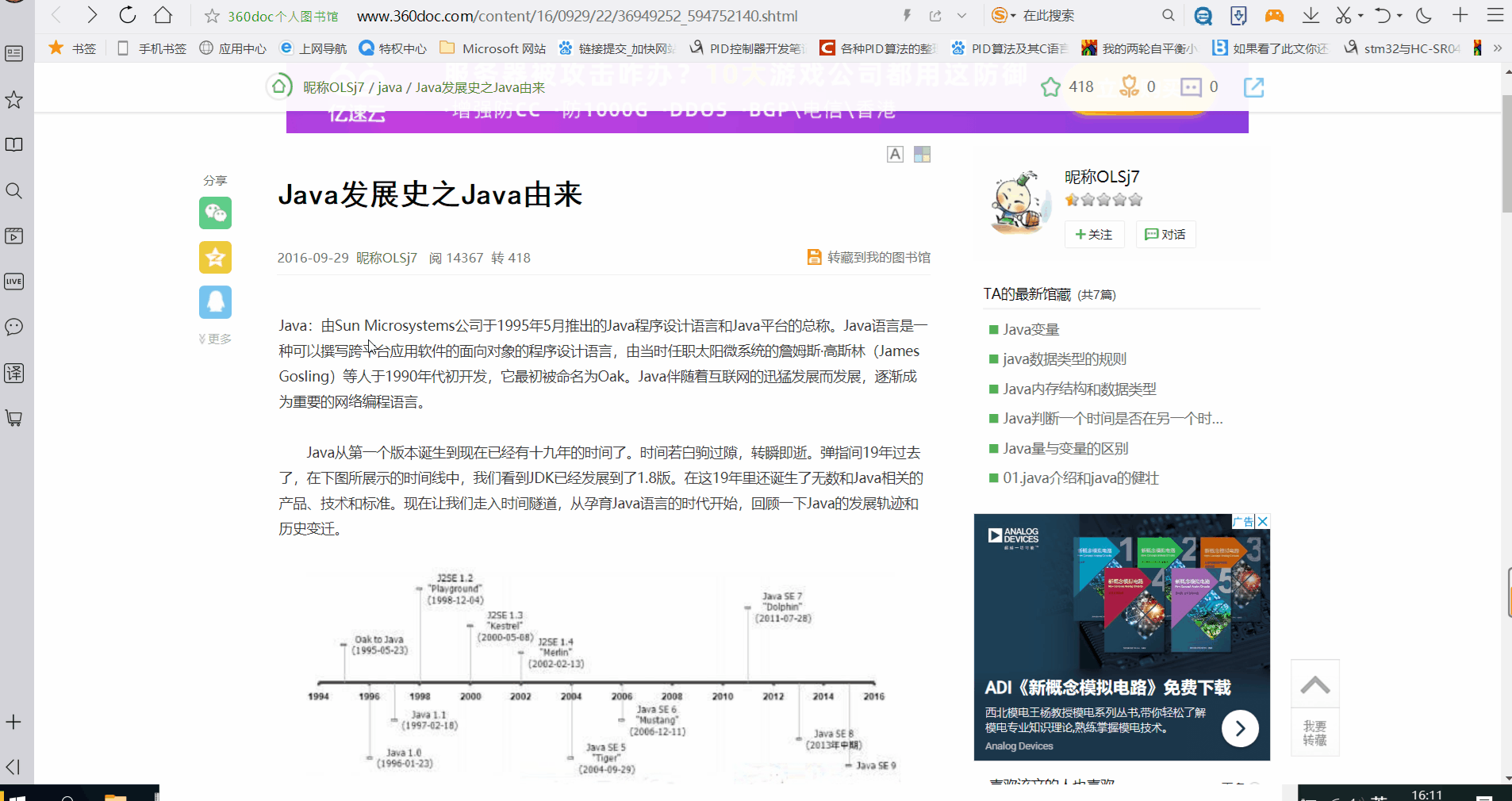The width and height of the screenshot is (1512, 801).
Task: Click the blue share arrow in the page header
Action: tap(1253, 86)
